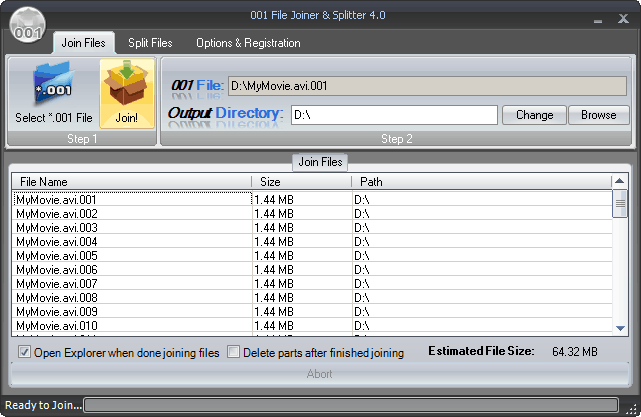Click the join progress bar
Screen dimensions: 641x417
pyautogui.click(x=351, y=405)
